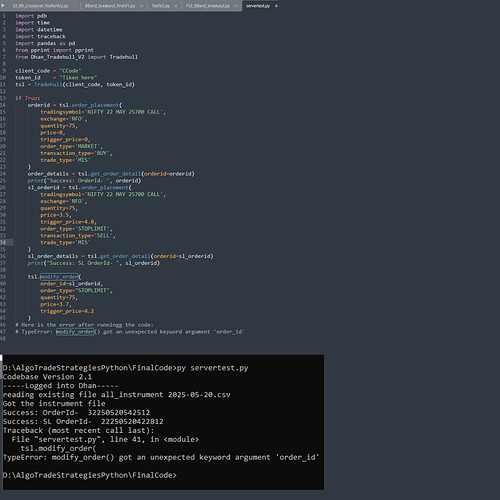This screenshot has width=500, height=500.
Task: Click 'Got the instrument file' terminal line
Action: coord(54,403)
